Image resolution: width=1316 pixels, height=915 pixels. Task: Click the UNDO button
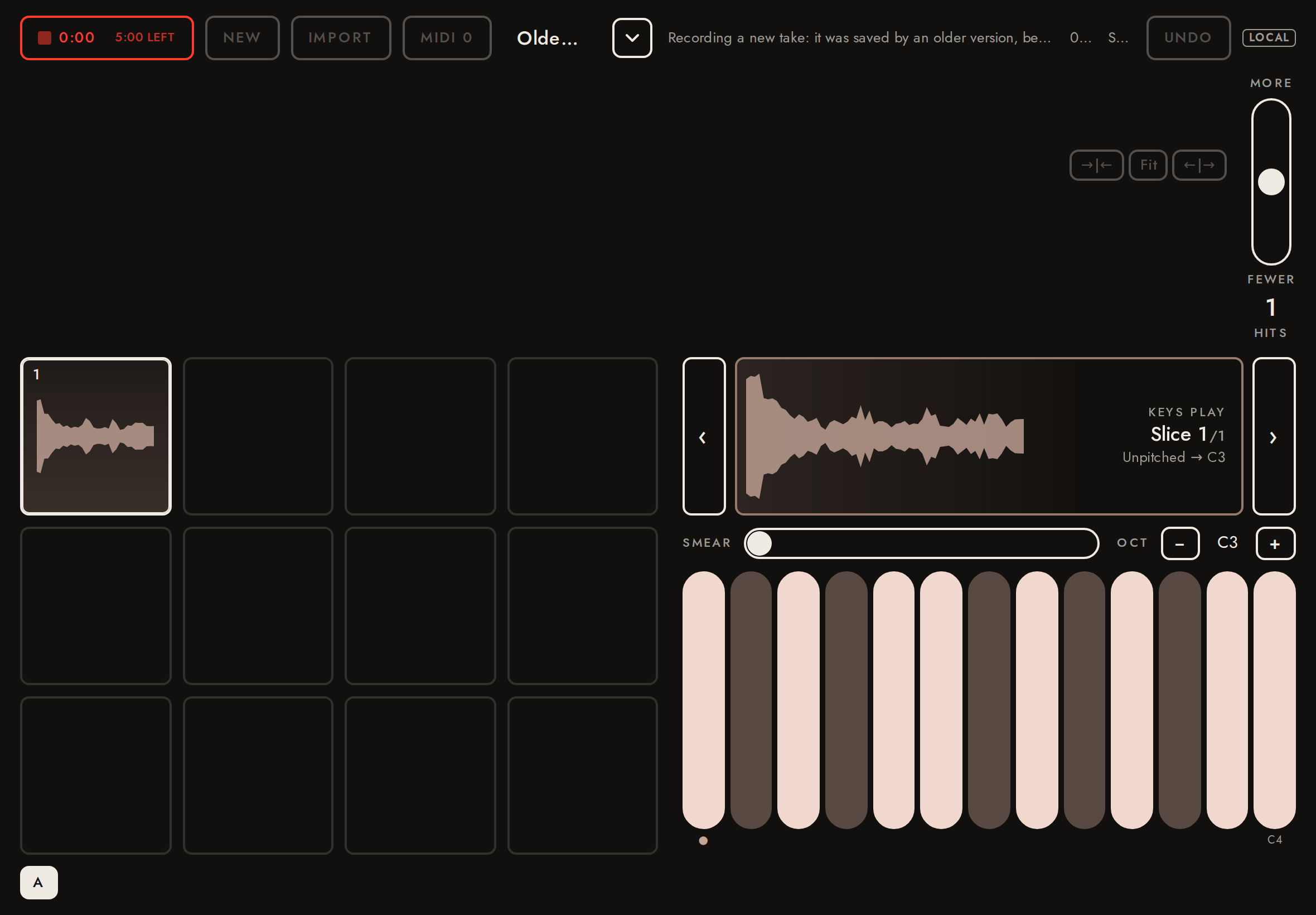pos(1188,38)
